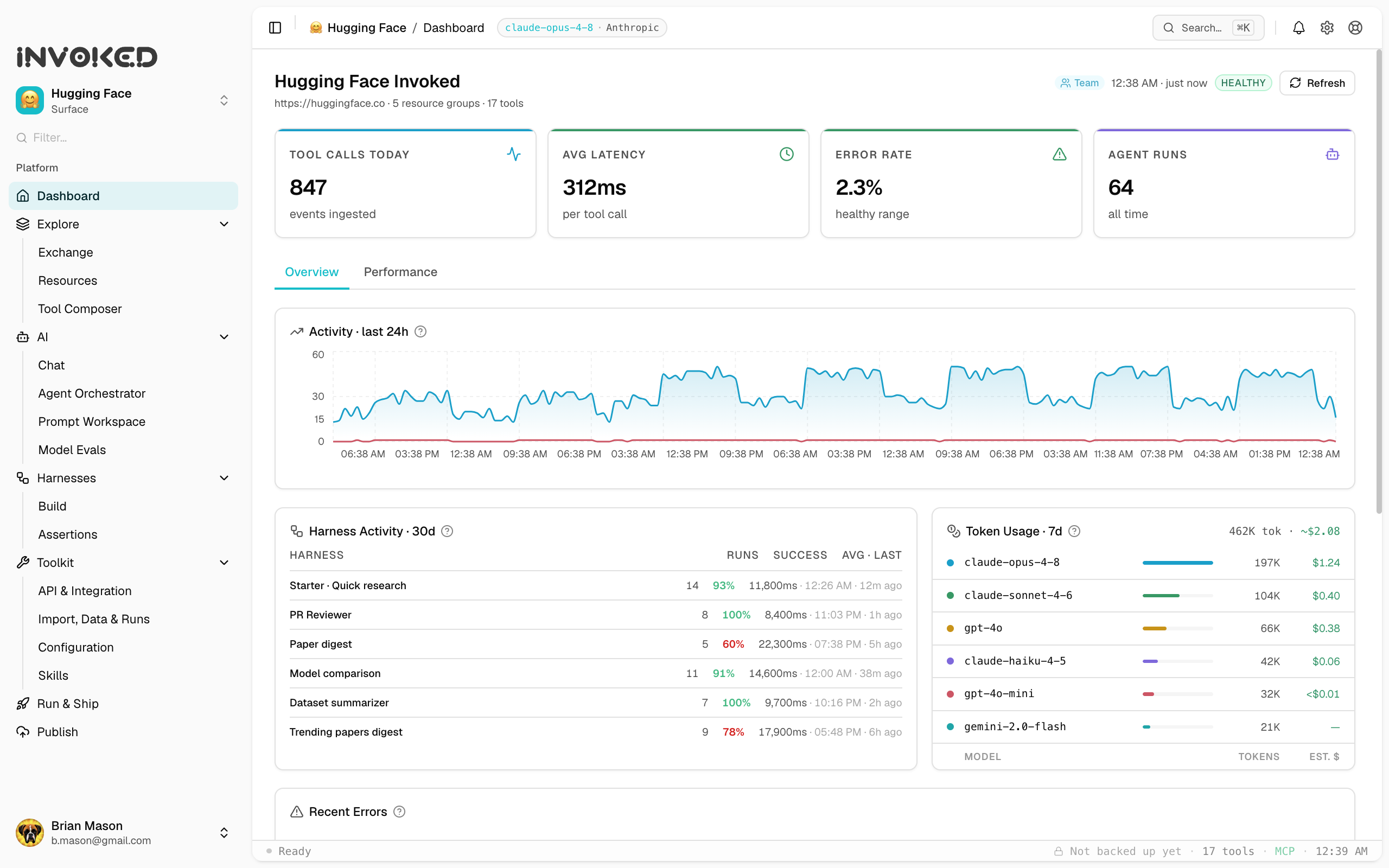Click the Hugging Face workspace emoji avatar

pos(30,100)
